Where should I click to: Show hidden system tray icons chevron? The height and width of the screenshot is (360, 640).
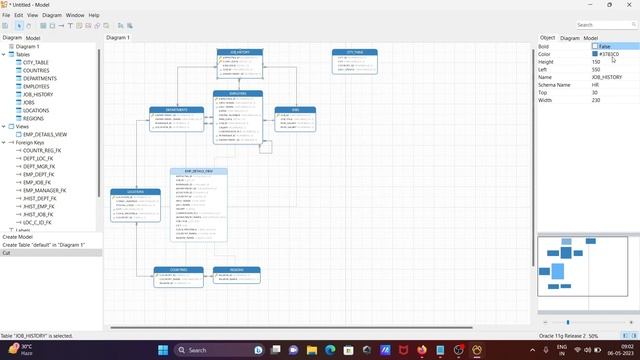[532, 350]
